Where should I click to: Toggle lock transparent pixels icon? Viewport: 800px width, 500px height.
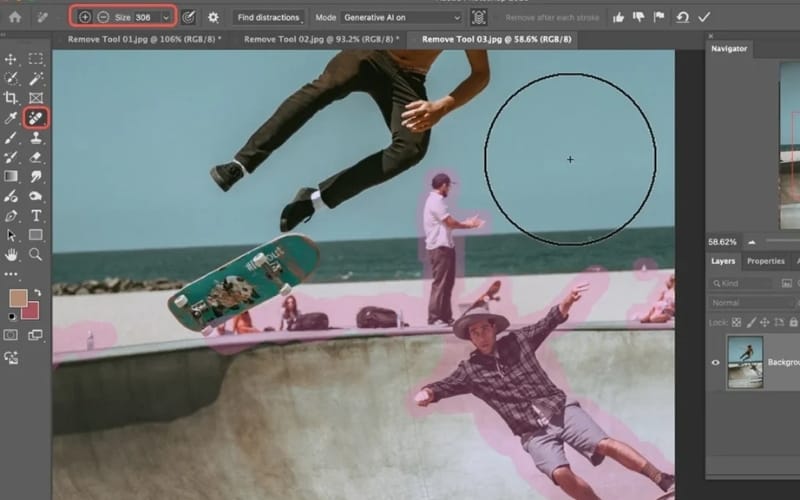[736, 322]
